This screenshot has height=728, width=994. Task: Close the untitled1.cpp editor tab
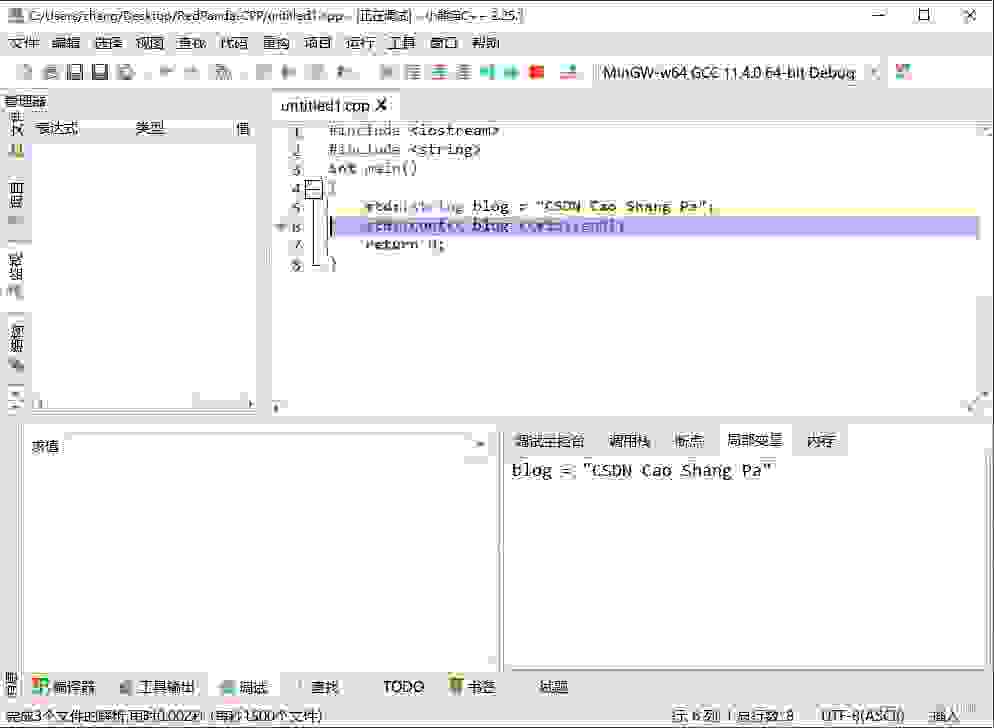(381, 105)
